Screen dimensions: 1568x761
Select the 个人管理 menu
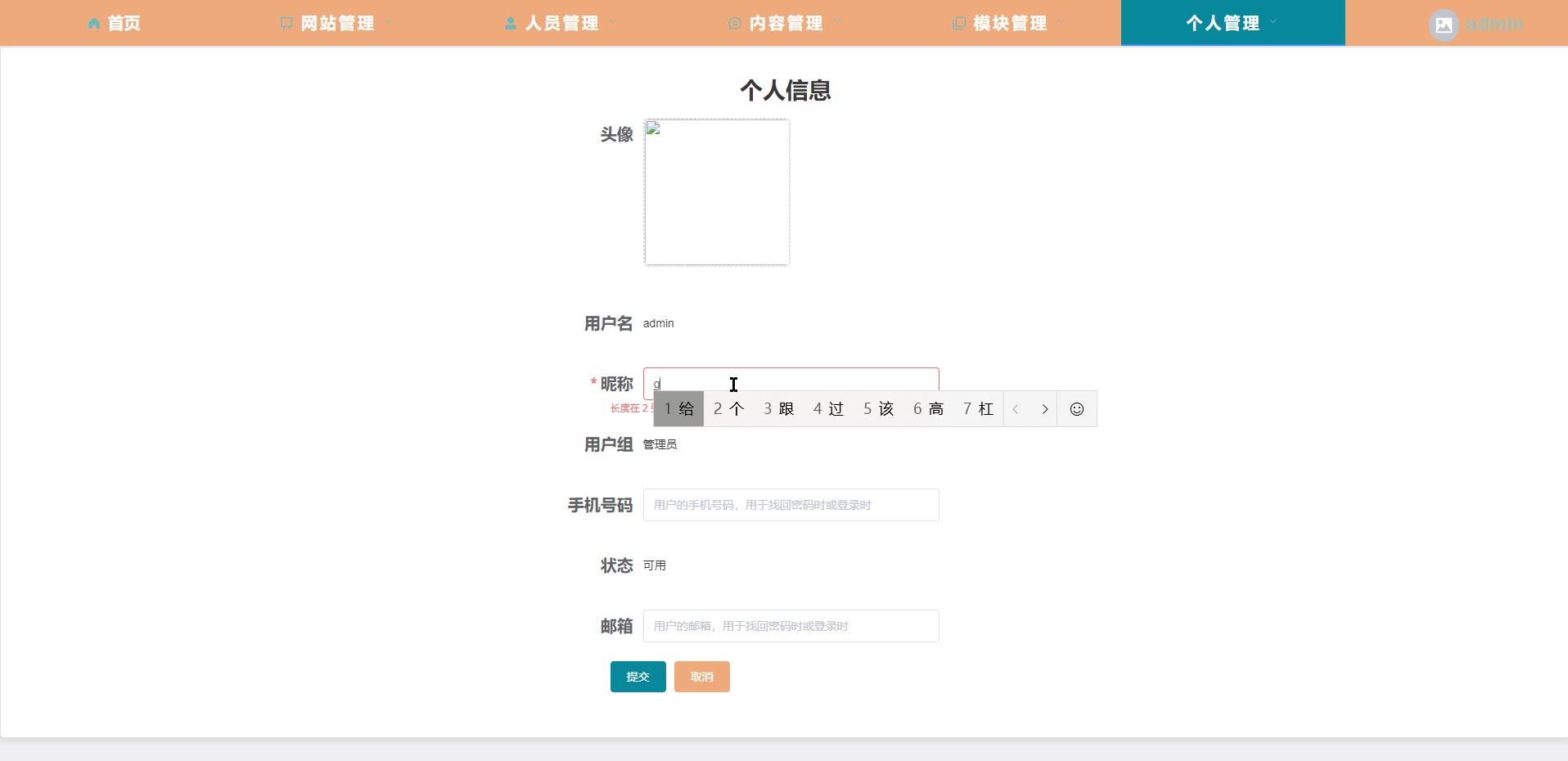click(x=1233, y=23)
